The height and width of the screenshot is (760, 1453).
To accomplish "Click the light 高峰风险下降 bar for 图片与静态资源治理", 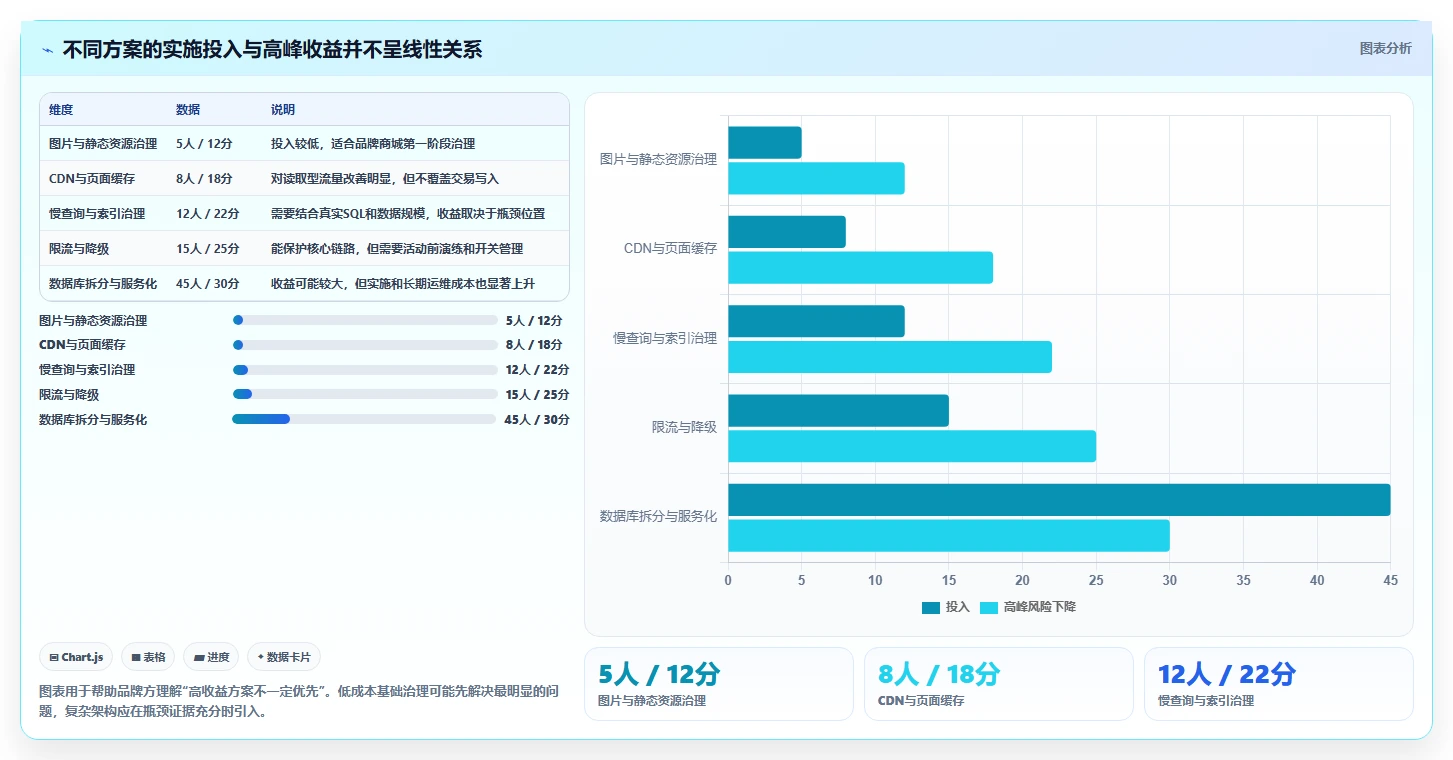I will click(816, 178).
